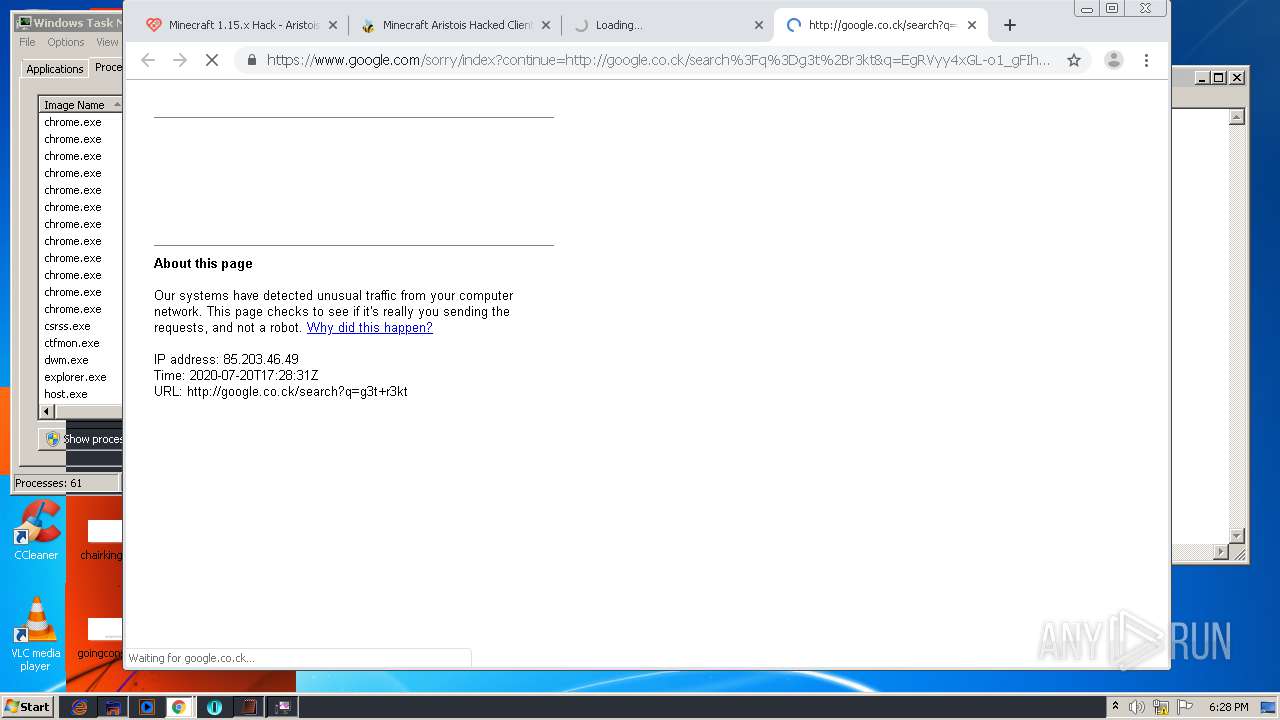Close the google.co.ck search tab

point(971,25)
